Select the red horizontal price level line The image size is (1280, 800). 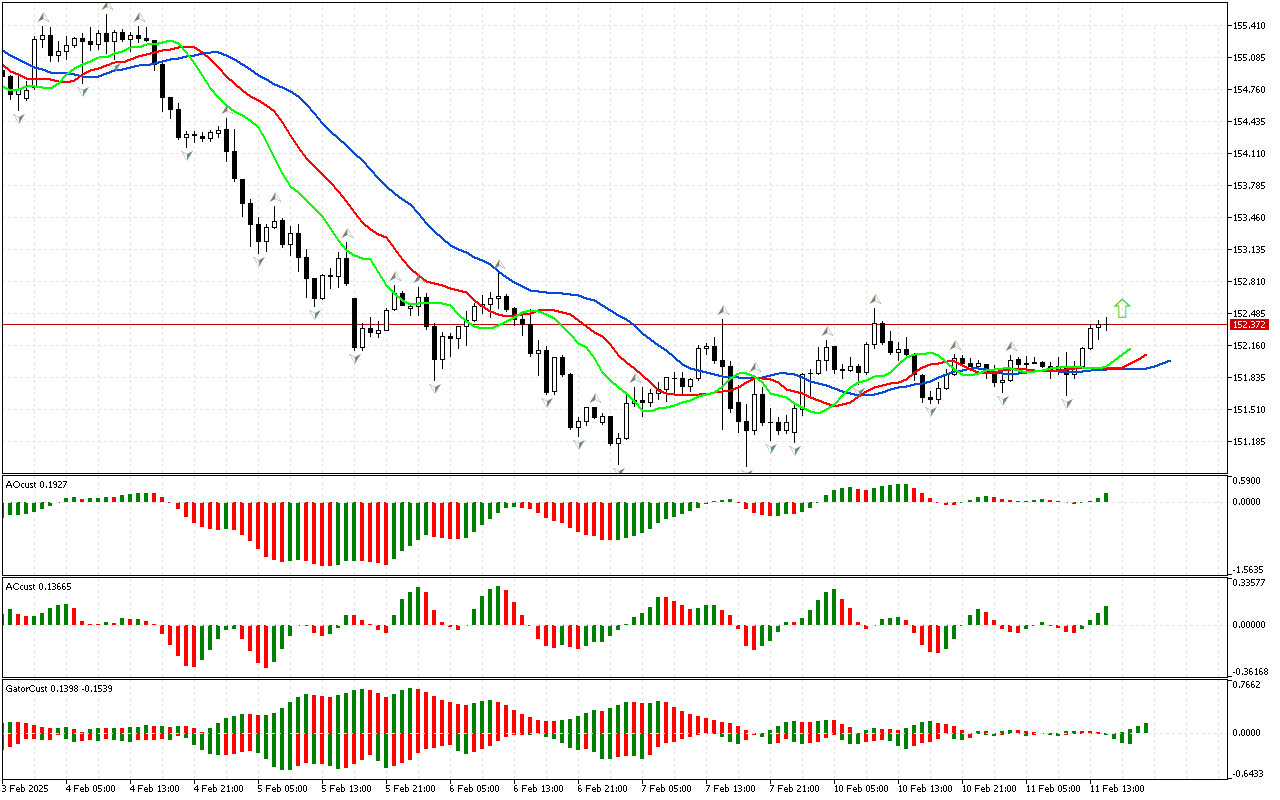(x=600, y=325)
